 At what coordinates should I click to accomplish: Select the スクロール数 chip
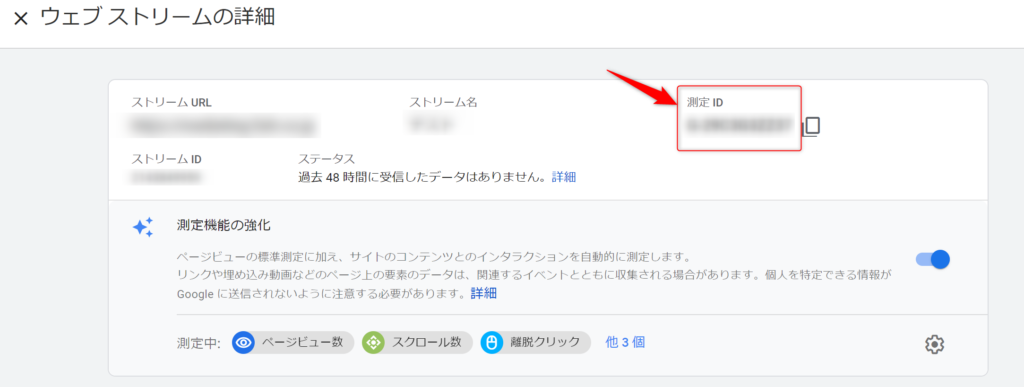coord(417,342)
